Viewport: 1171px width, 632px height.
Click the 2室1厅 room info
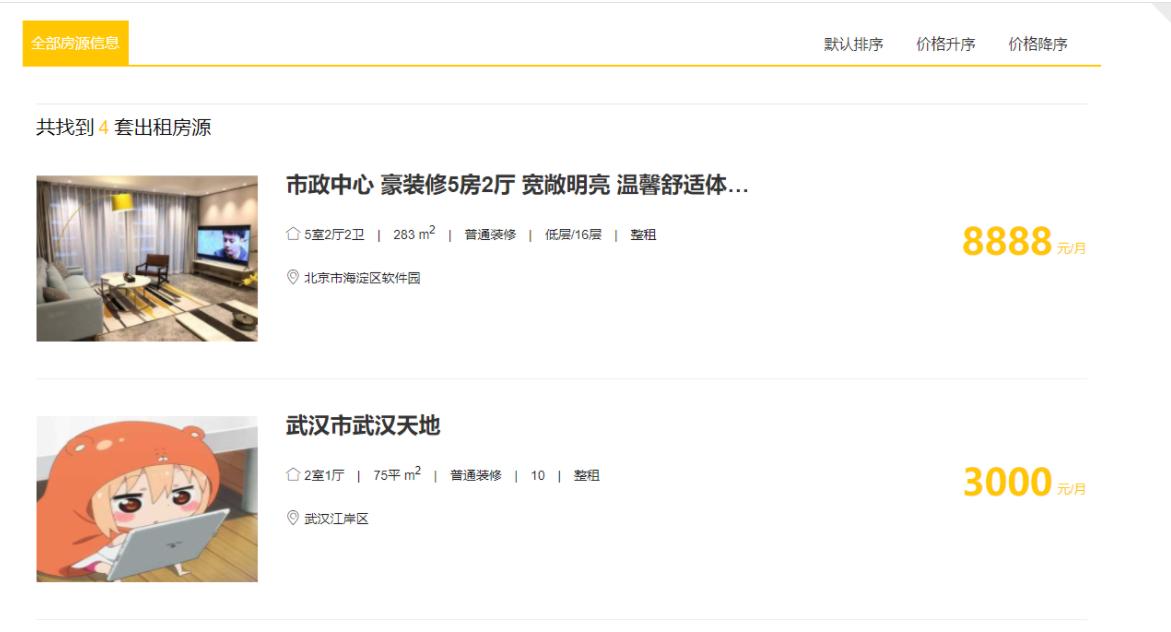coord(324,476)
